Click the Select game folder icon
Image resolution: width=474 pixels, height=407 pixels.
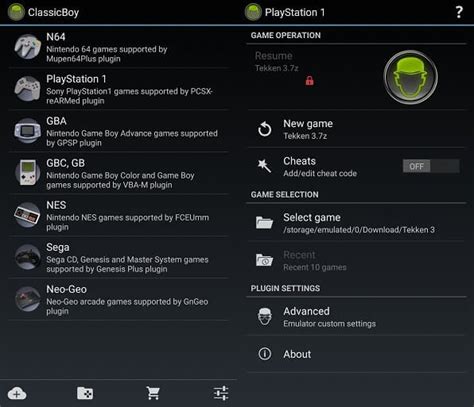pos(264,222)
